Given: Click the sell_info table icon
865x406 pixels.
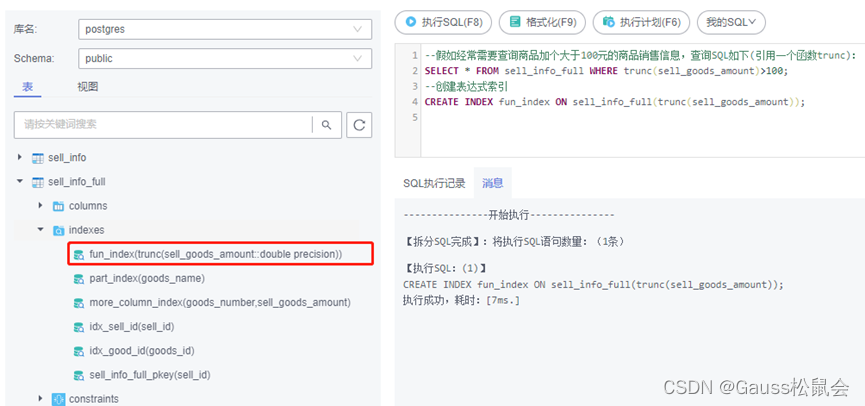Looking at the screenshot, I should point(38,158).
